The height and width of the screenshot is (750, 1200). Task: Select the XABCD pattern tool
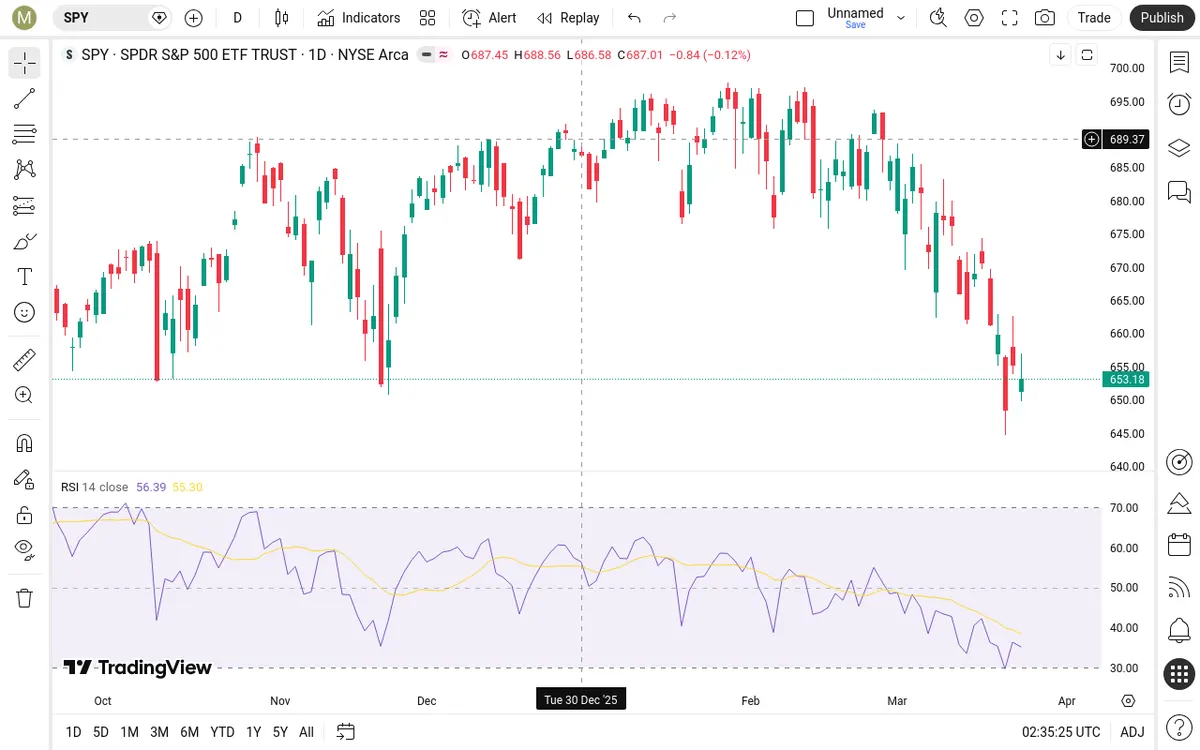[x=25, y=170]
